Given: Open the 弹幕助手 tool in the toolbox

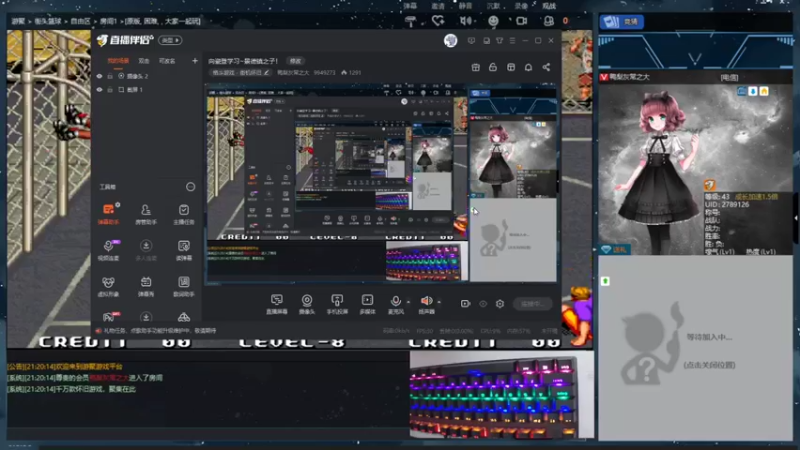Looking at the screenshot, I should click(x=108, y=213).
